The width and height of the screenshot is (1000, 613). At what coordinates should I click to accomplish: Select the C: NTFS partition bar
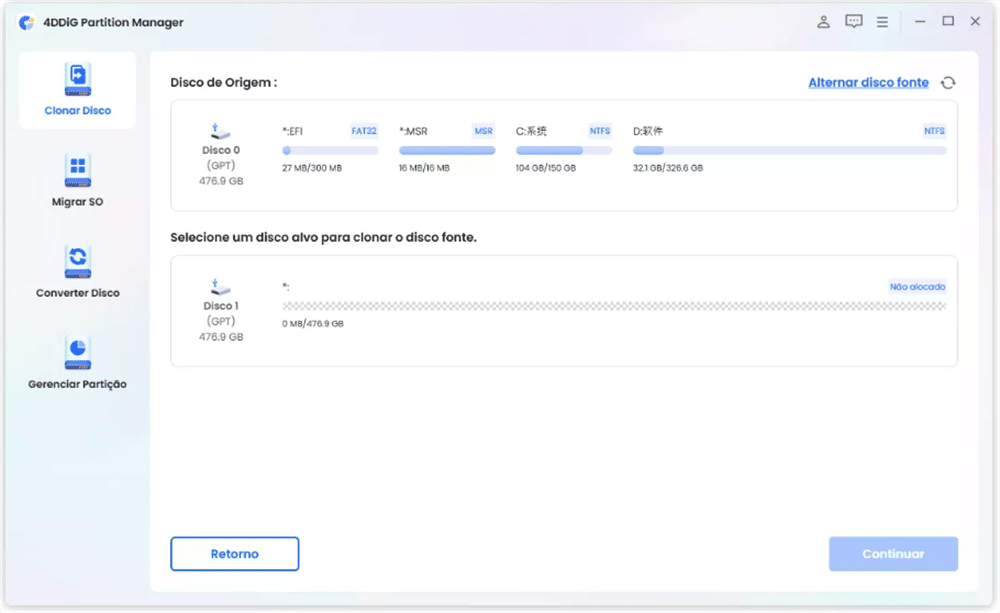coord(564,151)
